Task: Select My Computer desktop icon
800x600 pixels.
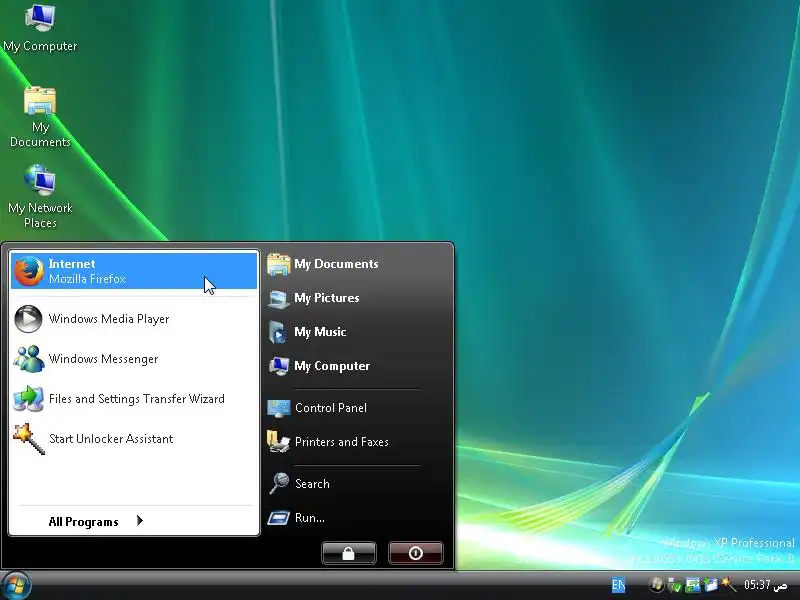Action: click(40, 17)
